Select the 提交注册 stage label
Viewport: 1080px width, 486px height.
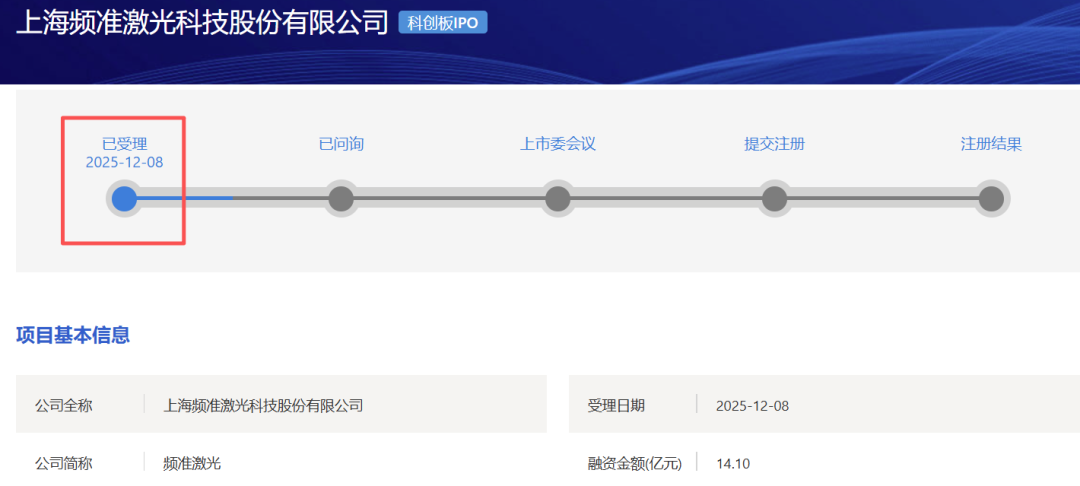(x=774, y=144)
